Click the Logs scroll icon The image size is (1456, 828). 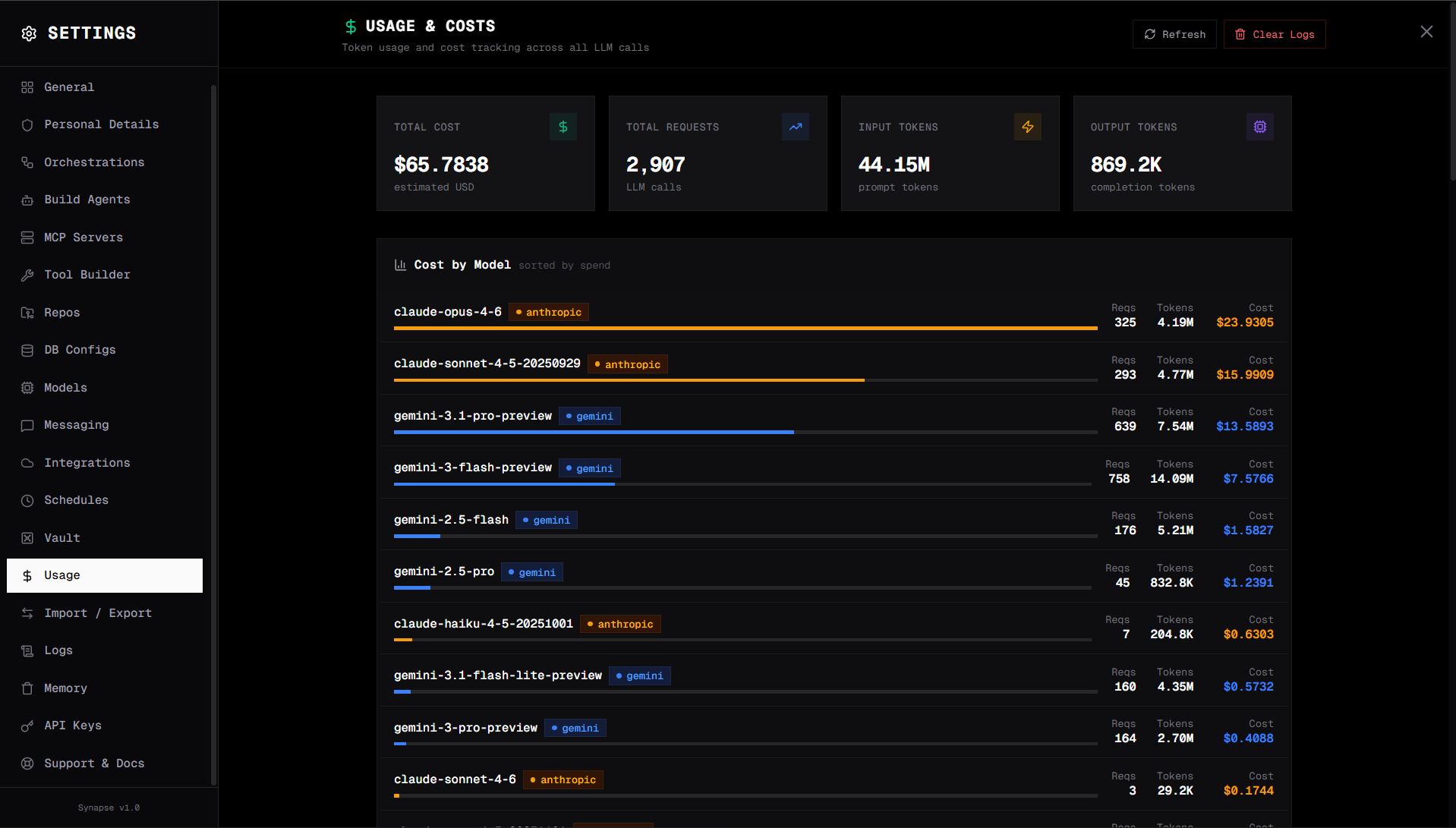pyautogui.click(x=27, y=651)
